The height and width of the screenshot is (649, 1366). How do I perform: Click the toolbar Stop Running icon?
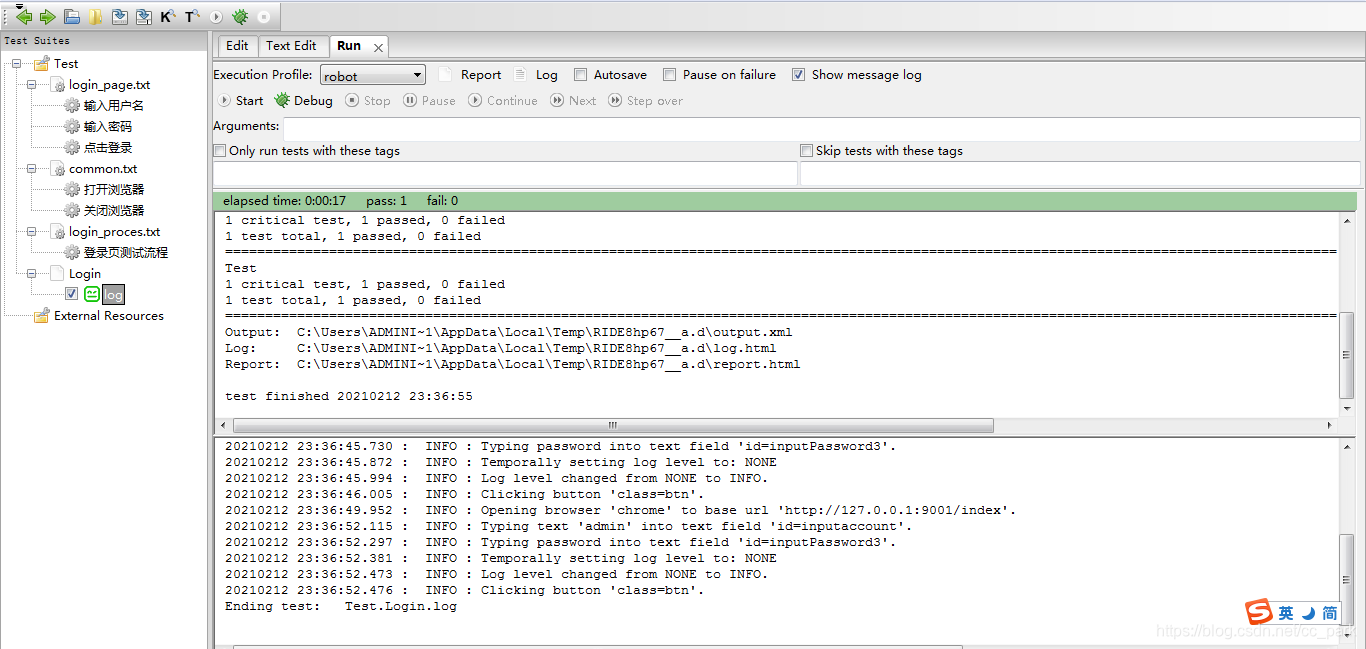tap(264, 17)
